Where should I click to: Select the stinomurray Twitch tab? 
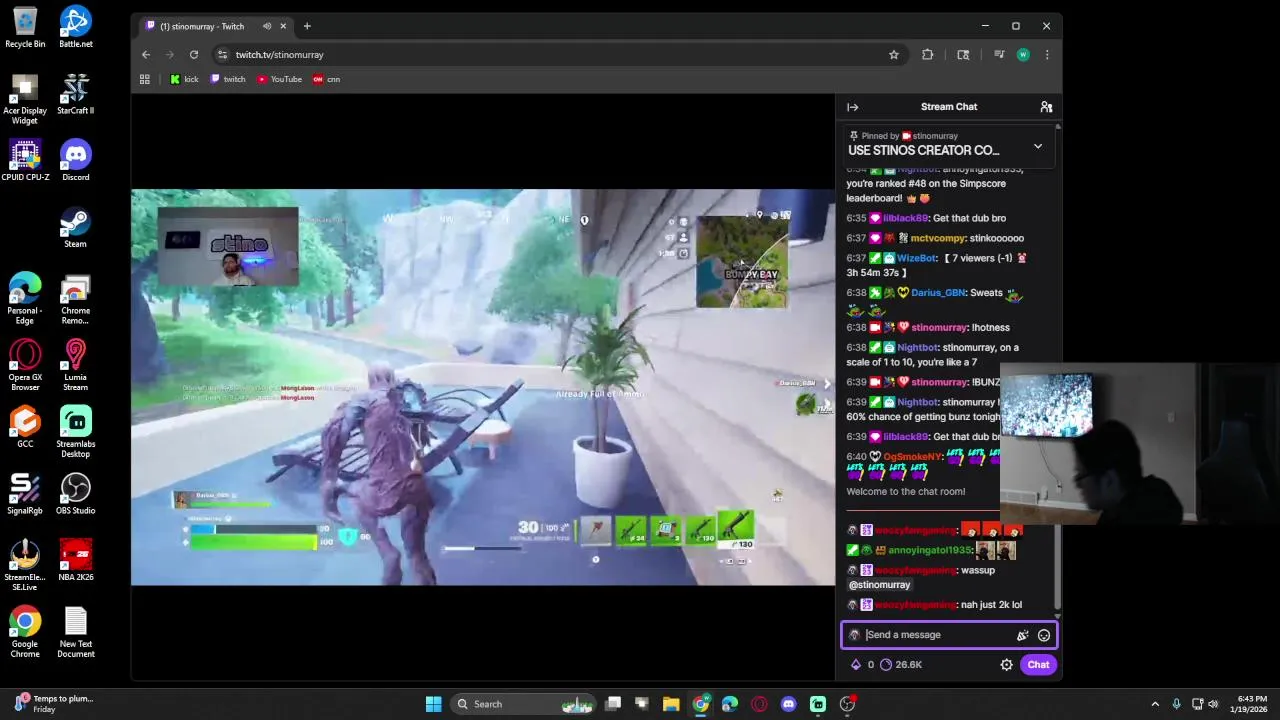coord(215,26)
